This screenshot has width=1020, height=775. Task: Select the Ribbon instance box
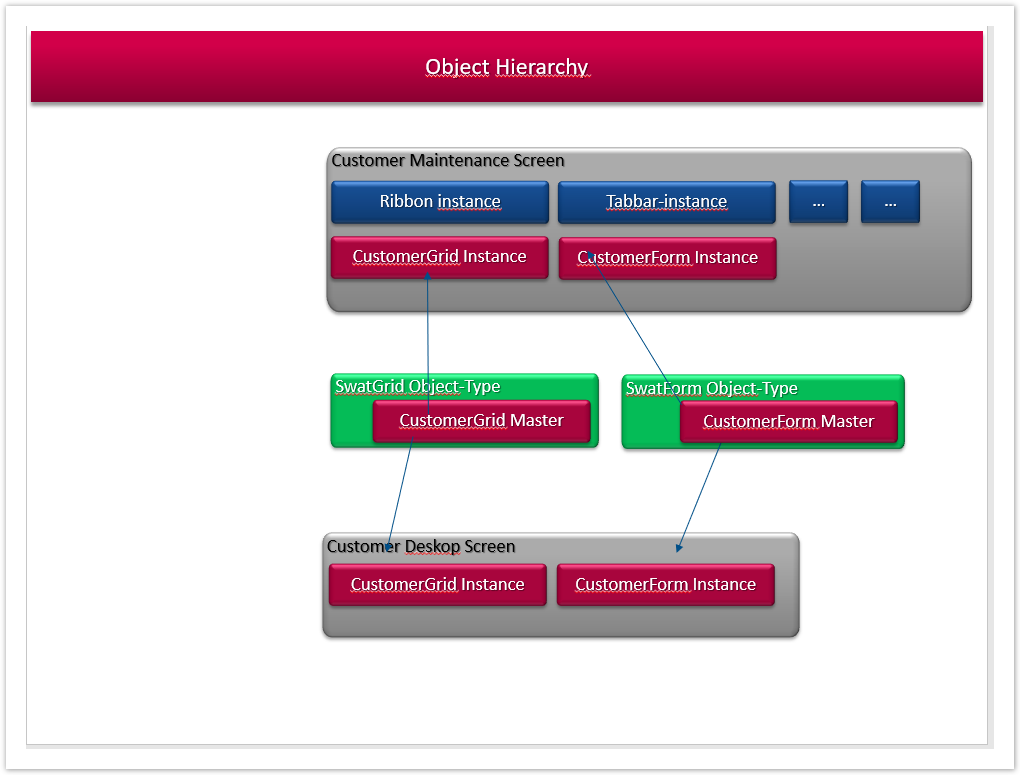coord(440,202)
